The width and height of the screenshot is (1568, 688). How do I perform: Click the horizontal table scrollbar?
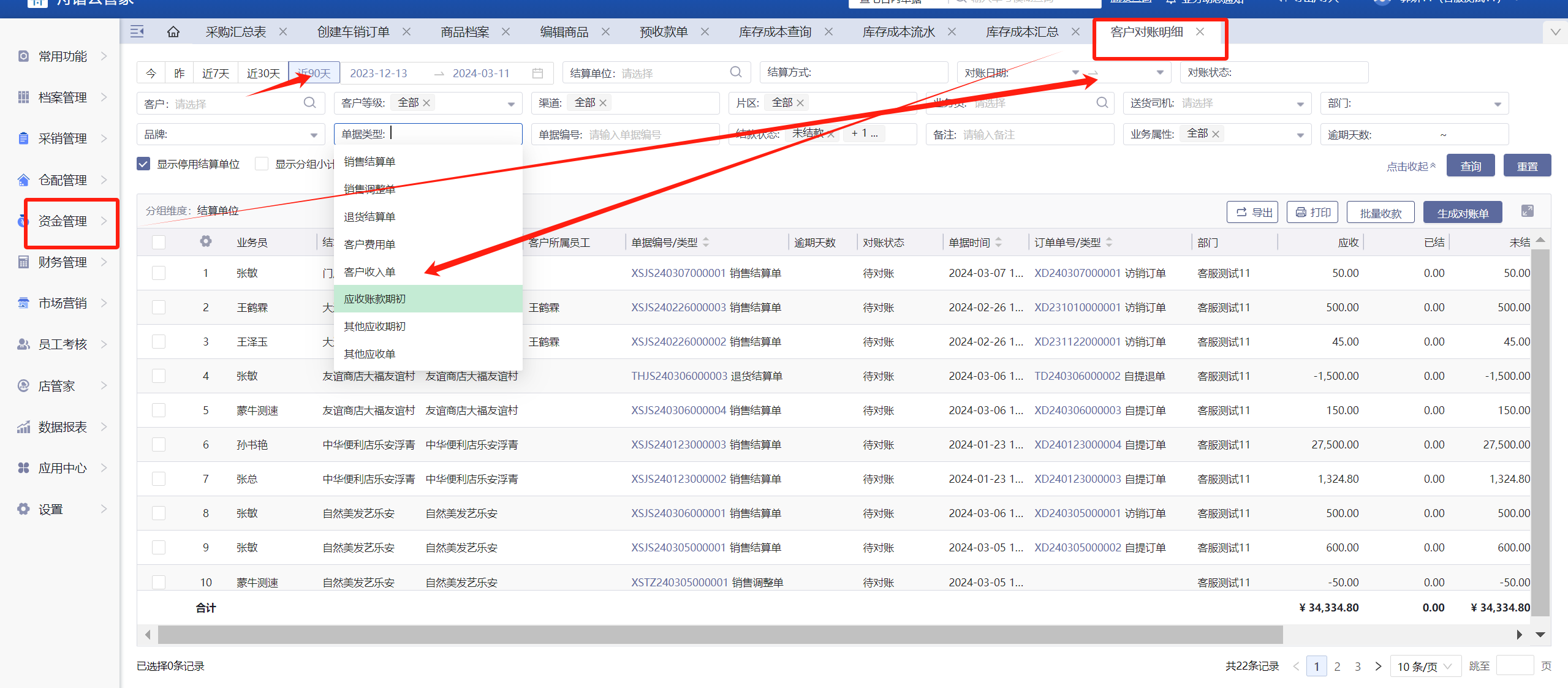click(720, 635)
